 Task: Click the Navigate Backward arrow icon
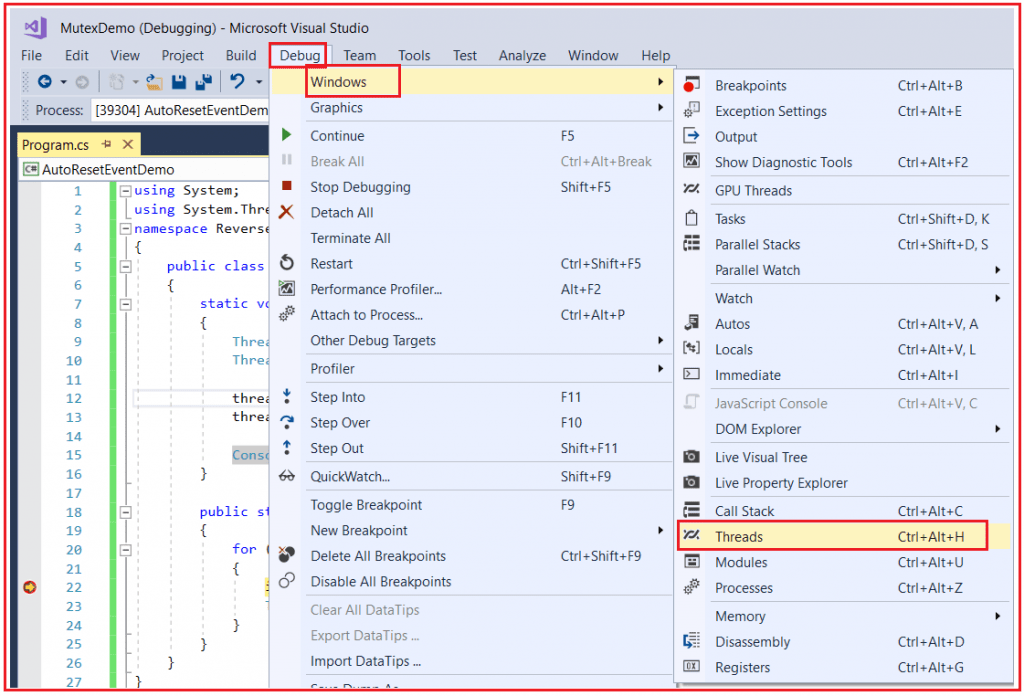(45, 82)
